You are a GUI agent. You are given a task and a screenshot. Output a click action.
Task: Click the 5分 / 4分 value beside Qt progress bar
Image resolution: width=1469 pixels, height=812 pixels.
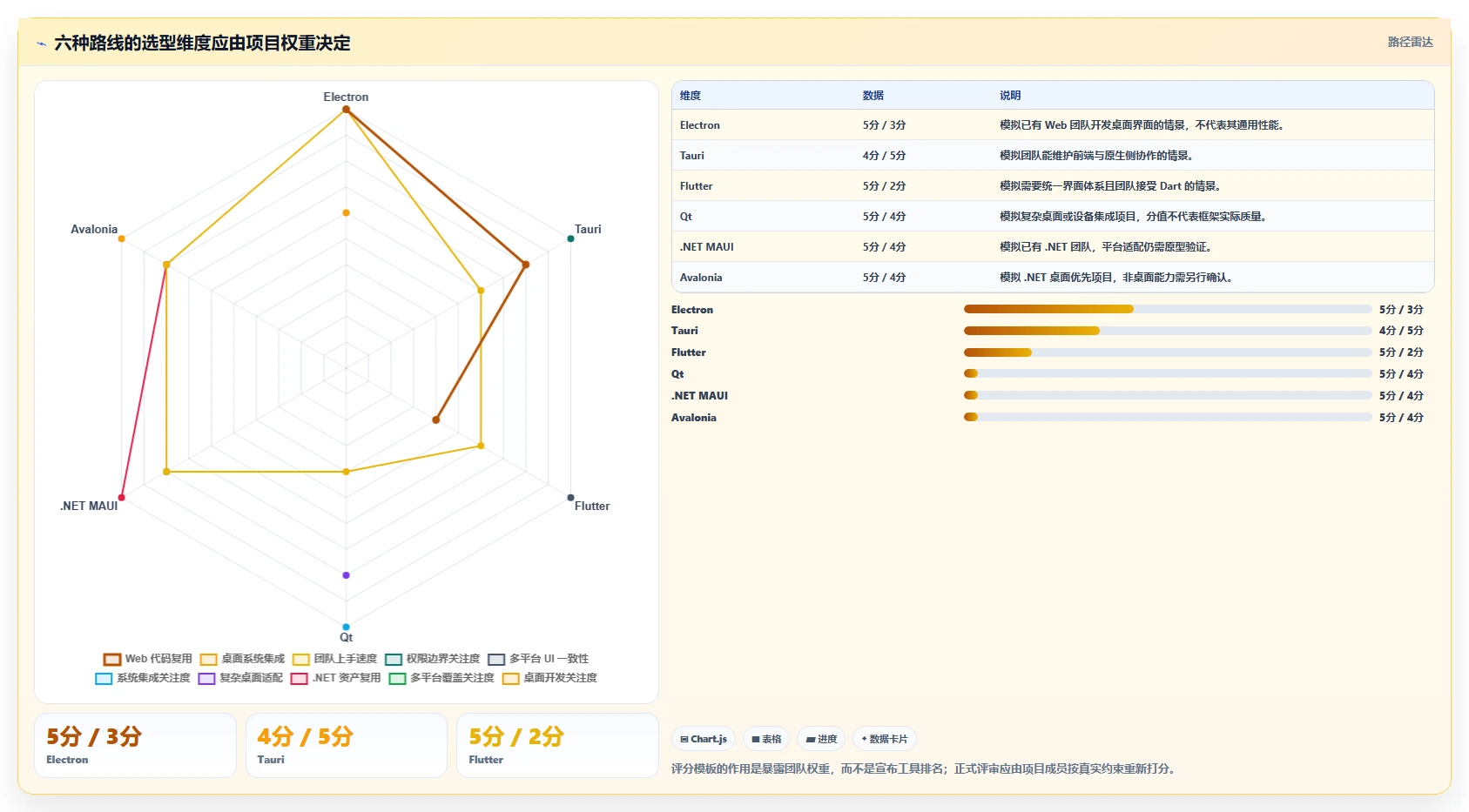point(1401,374)
